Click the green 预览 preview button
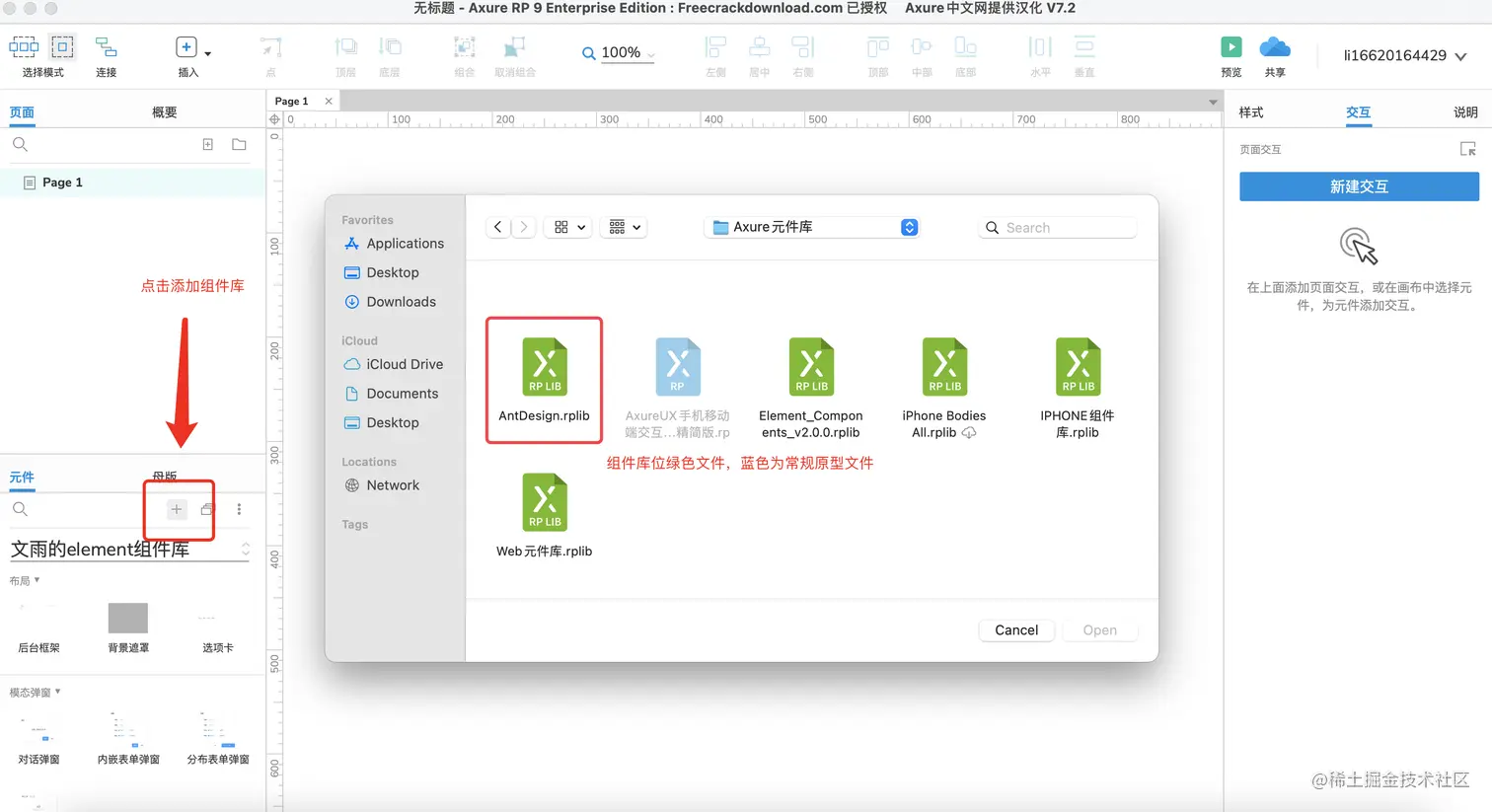The width and height of the screenshot is (1492, 812). coord(1231,46)
